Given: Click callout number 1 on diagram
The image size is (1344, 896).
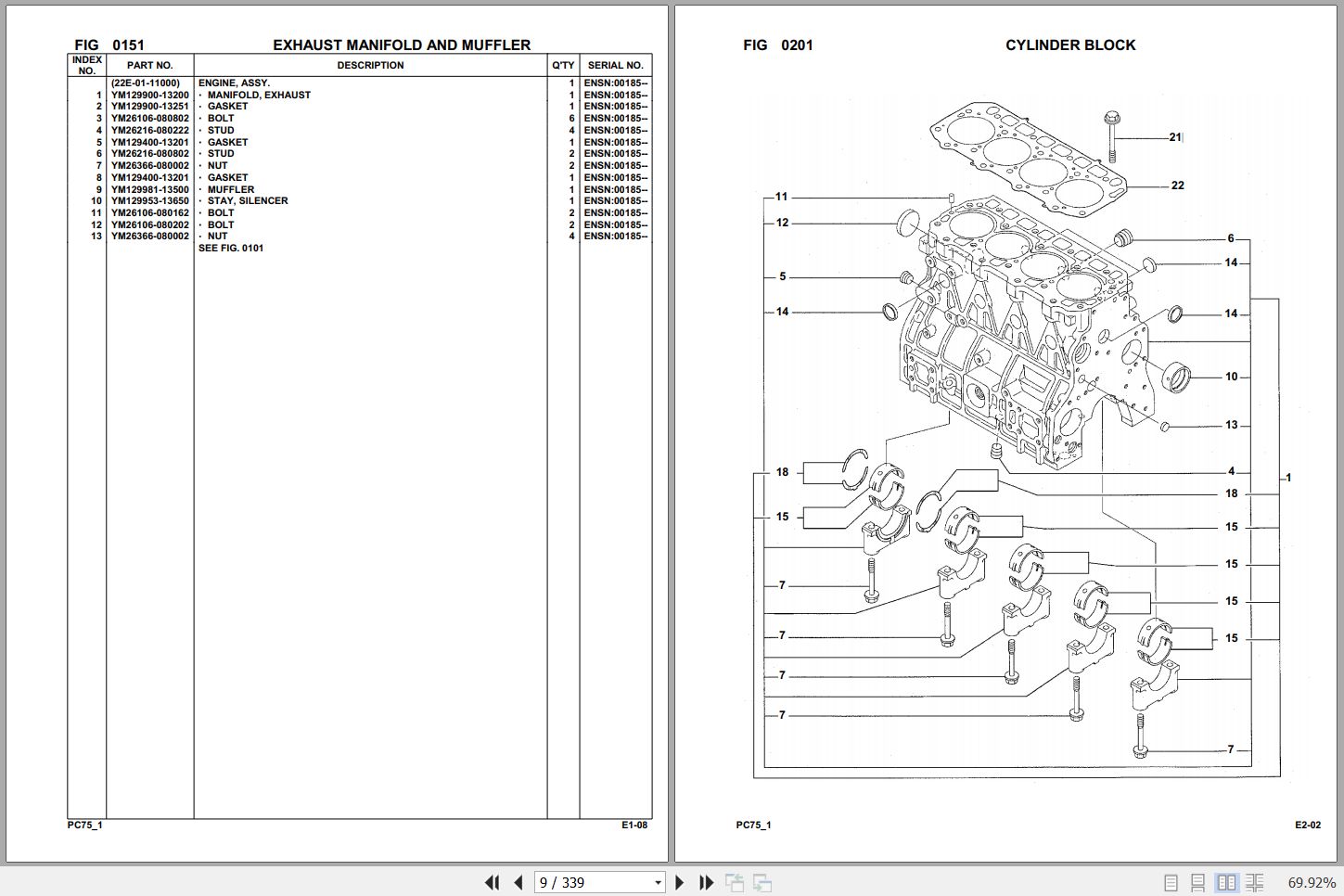Looking at the screenshot, I should click(1287, 478).
